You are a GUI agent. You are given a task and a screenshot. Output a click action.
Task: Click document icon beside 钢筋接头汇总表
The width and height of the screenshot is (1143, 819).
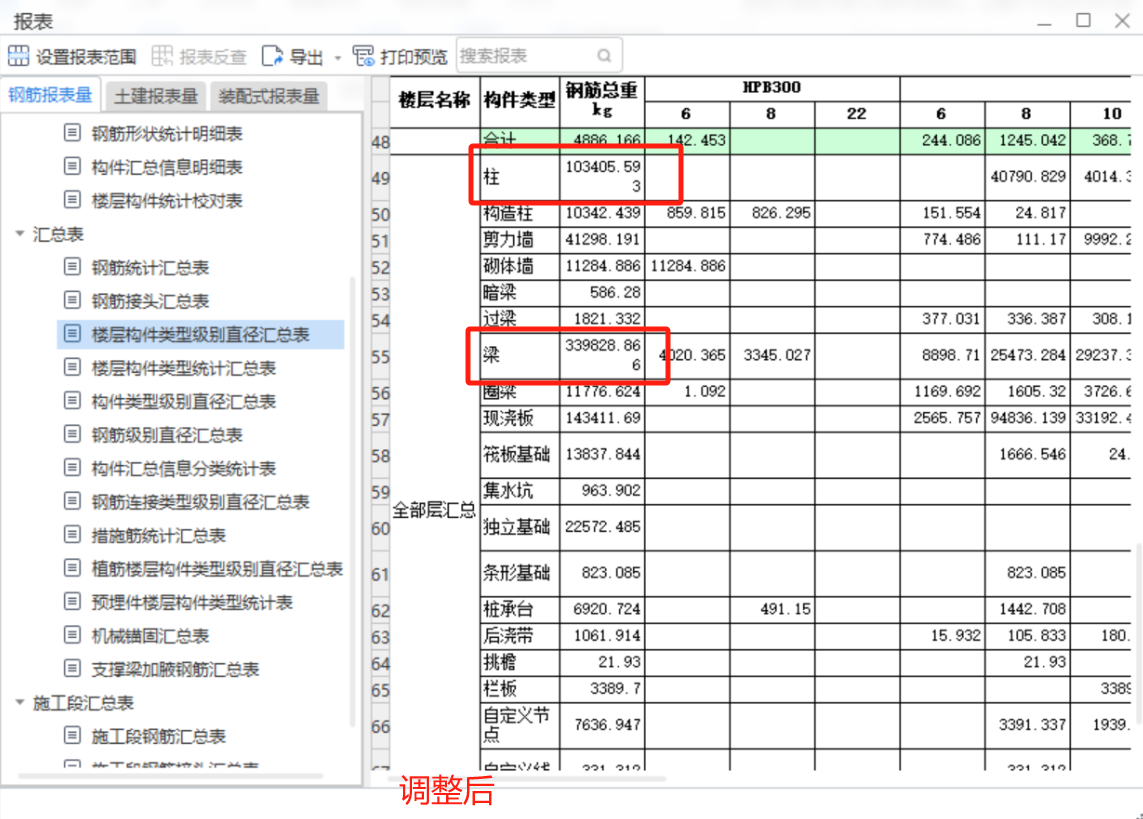click(72, 300)
